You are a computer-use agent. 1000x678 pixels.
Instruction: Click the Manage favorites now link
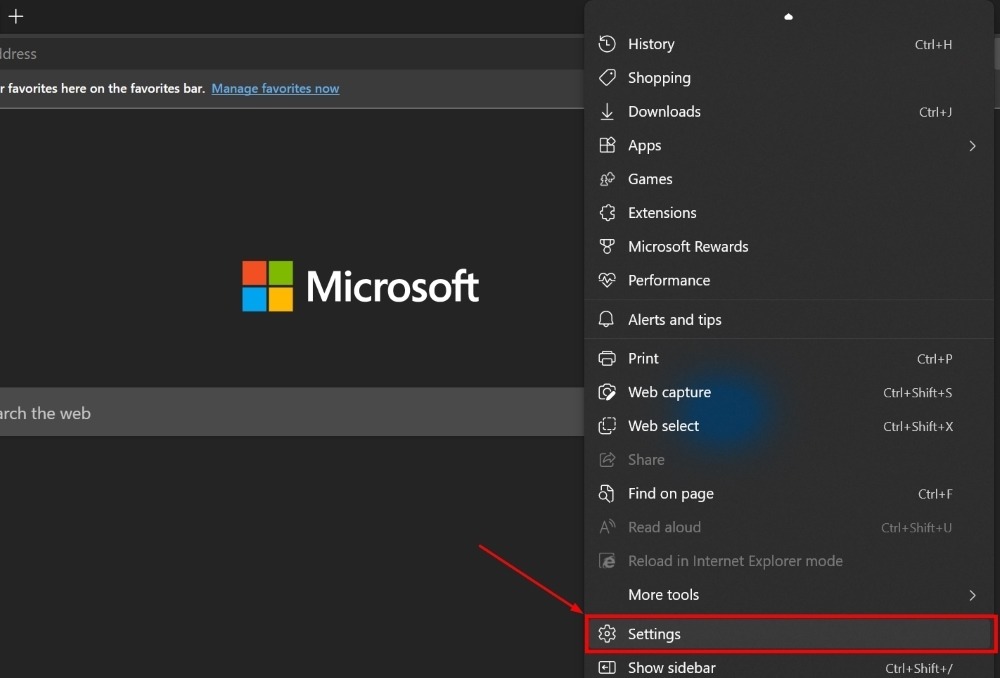[275, 88]
